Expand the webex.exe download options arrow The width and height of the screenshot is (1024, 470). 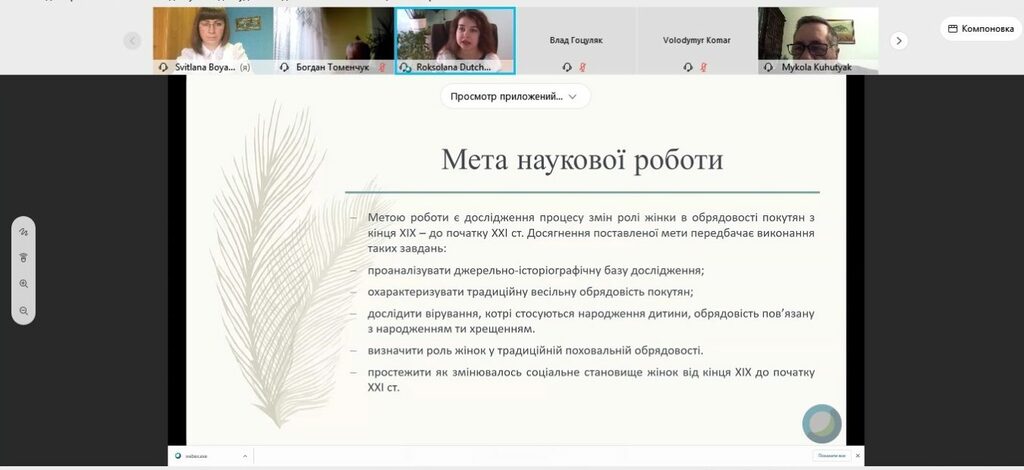[245, 456]
